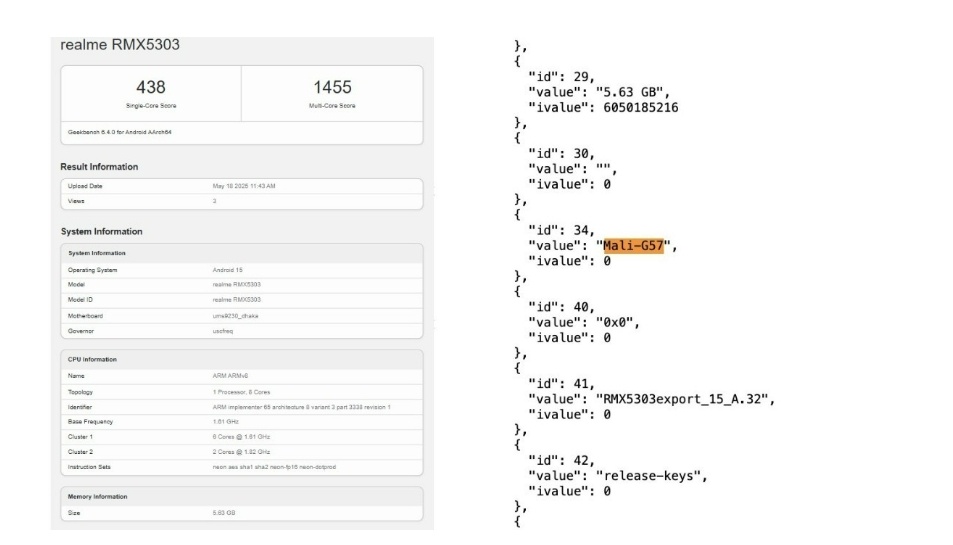953x545 pixels.
Task: Click the Model ID row value
Action: [236, 299]
